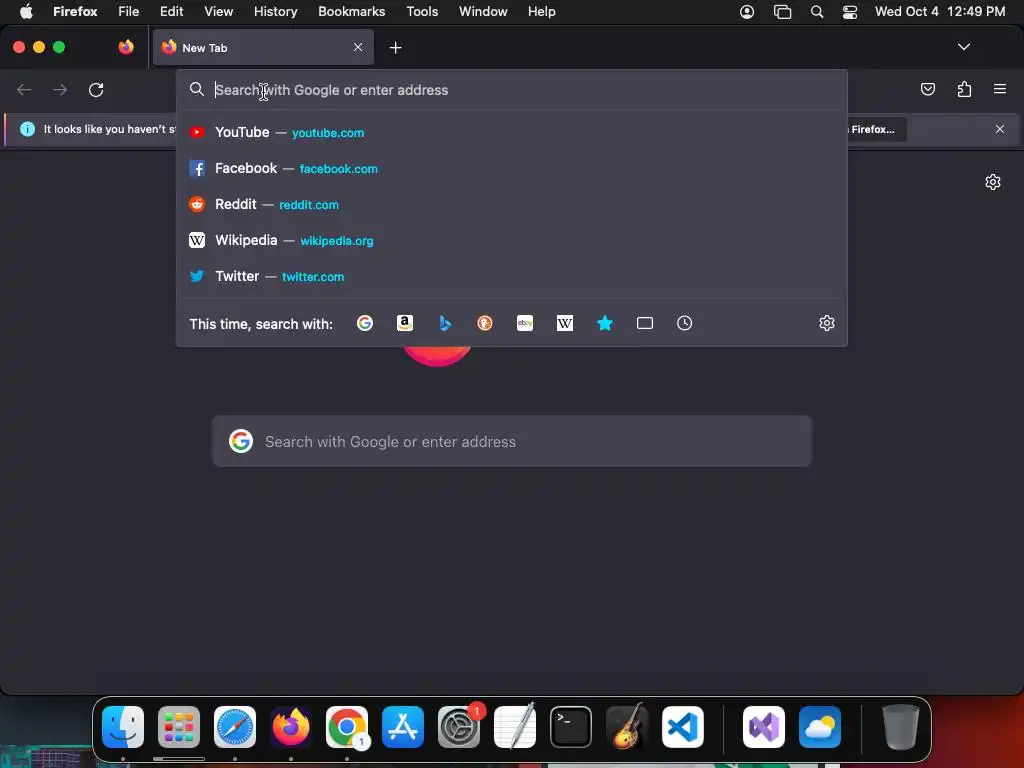
Task: Search this time with Bing icon
Action: coord(445,323)
